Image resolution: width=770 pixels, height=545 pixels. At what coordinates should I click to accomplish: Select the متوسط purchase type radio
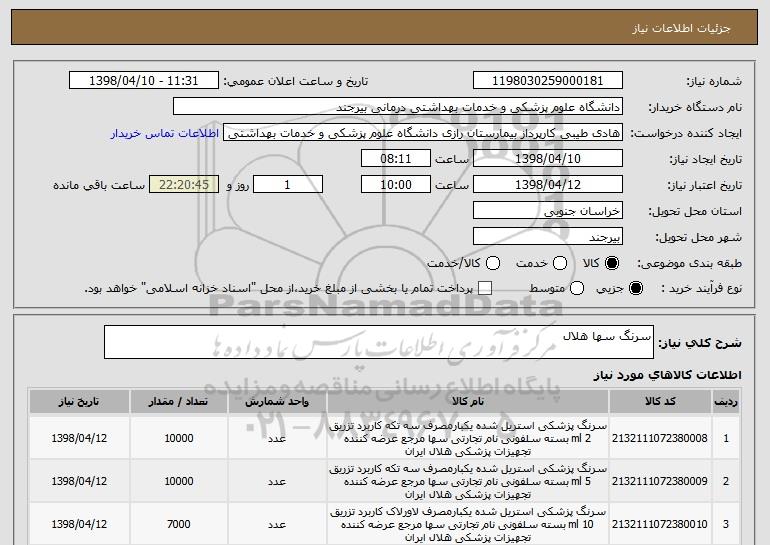click(577, 288)
